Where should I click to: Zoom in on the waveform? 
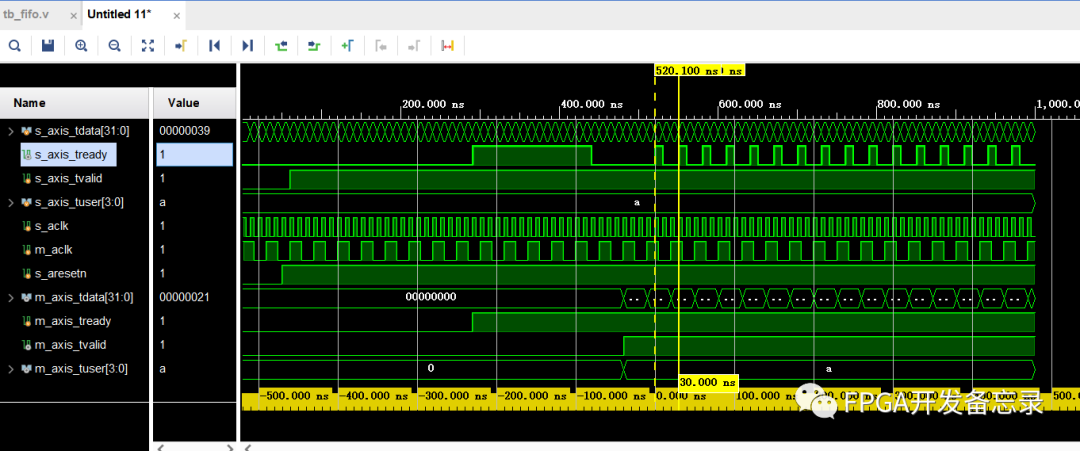pos(81,46)
